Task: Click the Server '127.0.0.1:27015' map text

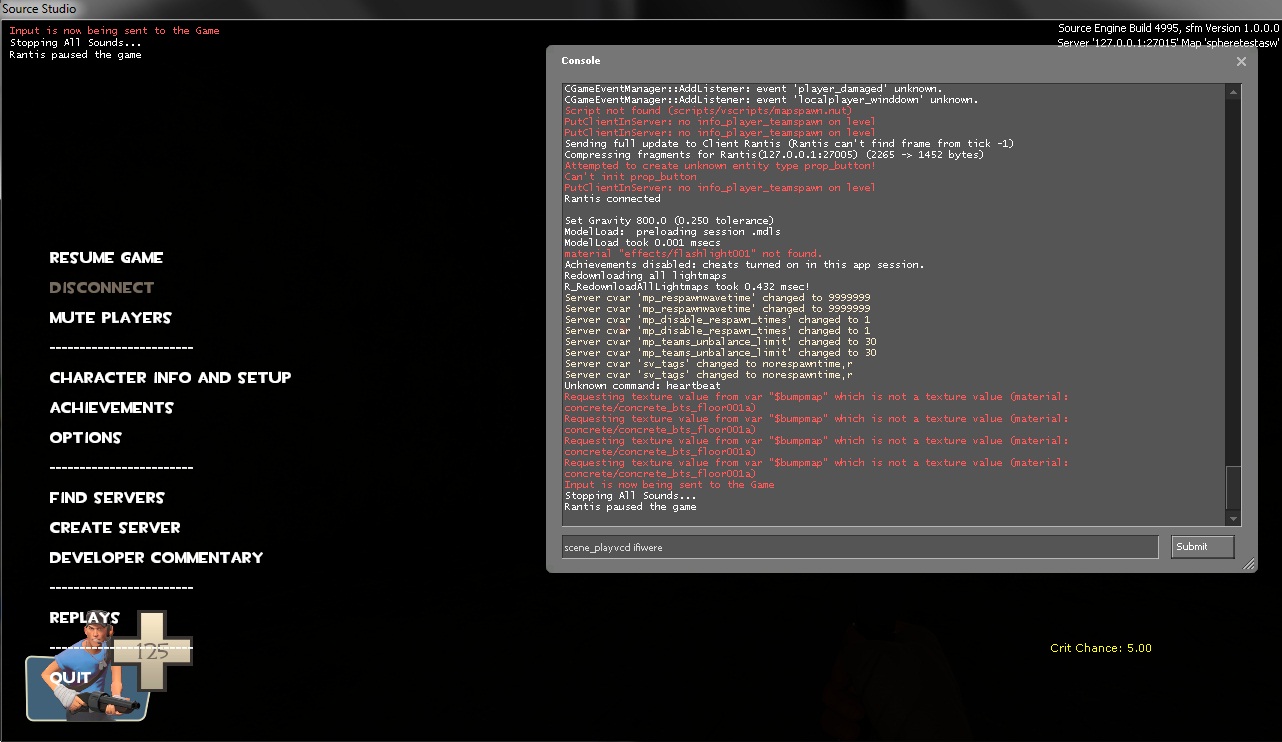Action: click(x=1168, y=41)
